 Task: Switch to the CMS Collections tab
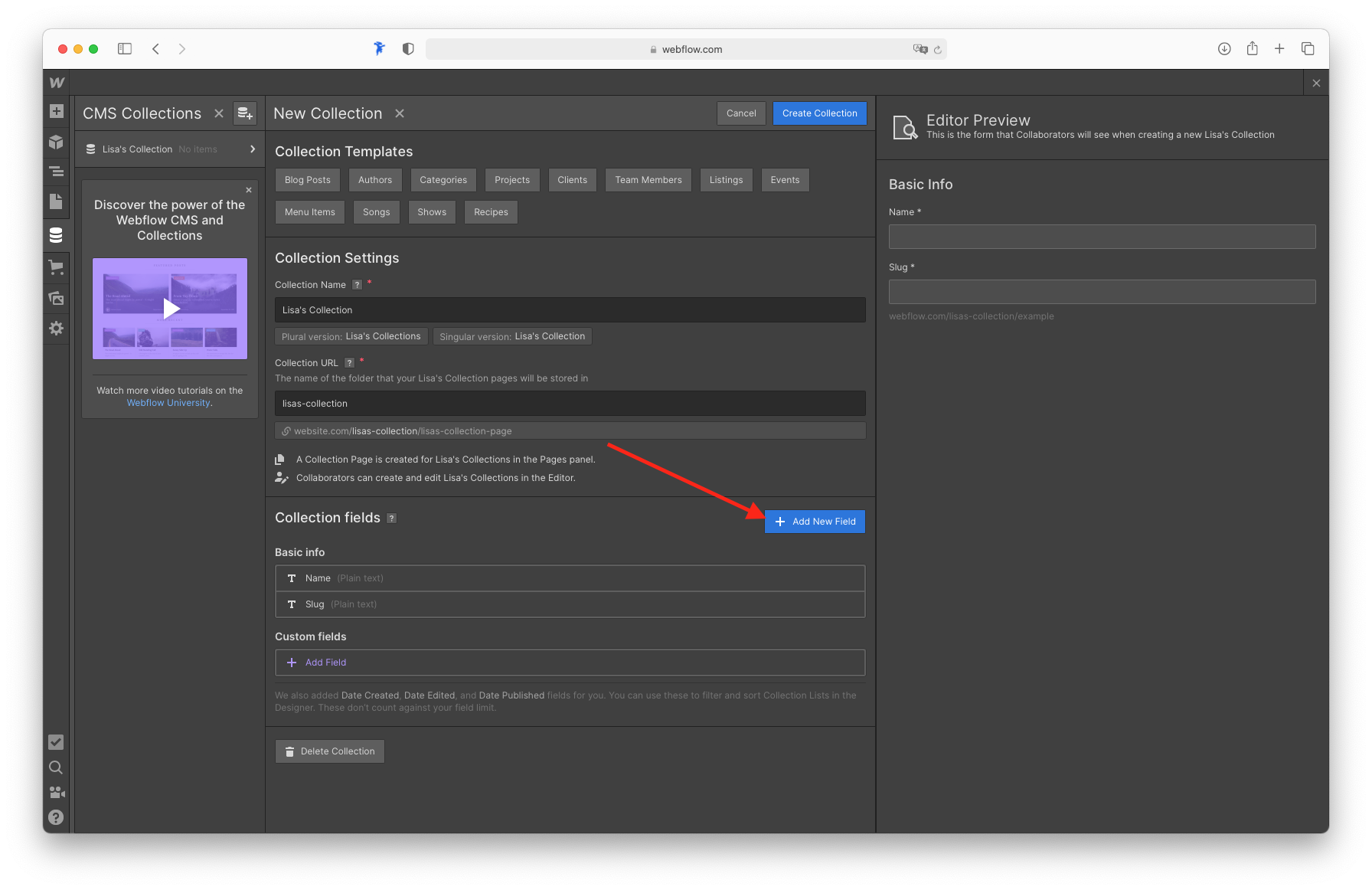(142, 113)
